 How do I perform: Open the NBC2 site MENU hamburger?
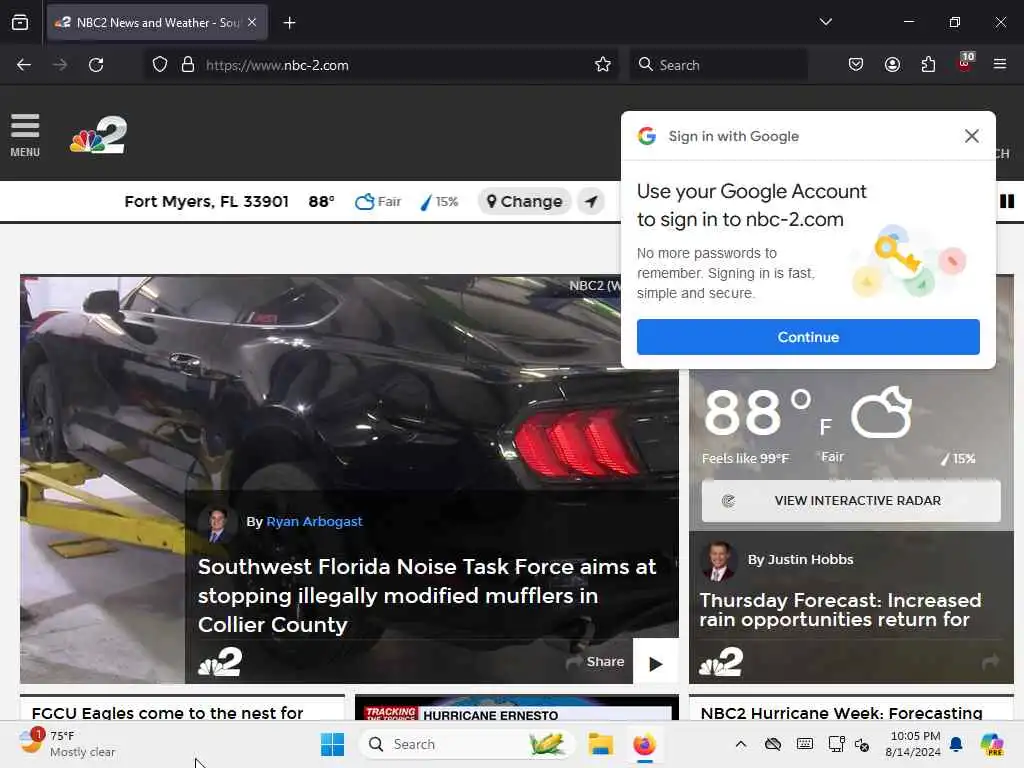25,135
